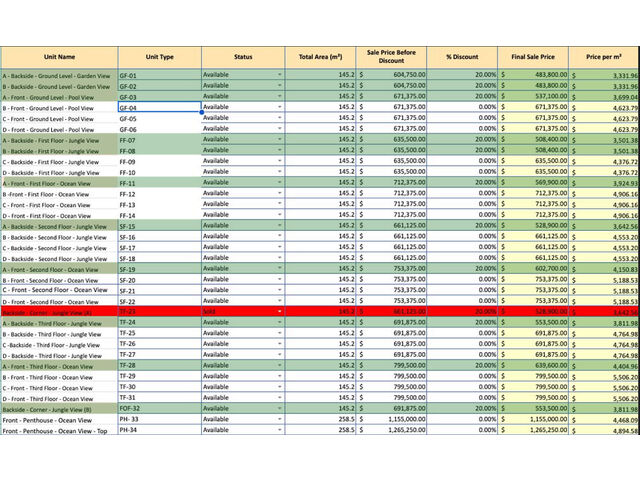Image resolution: width=640 pixels, height=480 pixels.
Task: Open the Status dropdown arrow for unit GF-01
Action: coord(280,75)
